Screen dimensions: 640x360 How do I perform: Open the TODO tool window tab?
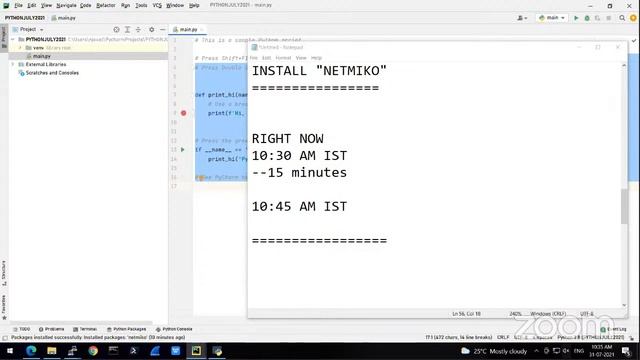(21, 329)
